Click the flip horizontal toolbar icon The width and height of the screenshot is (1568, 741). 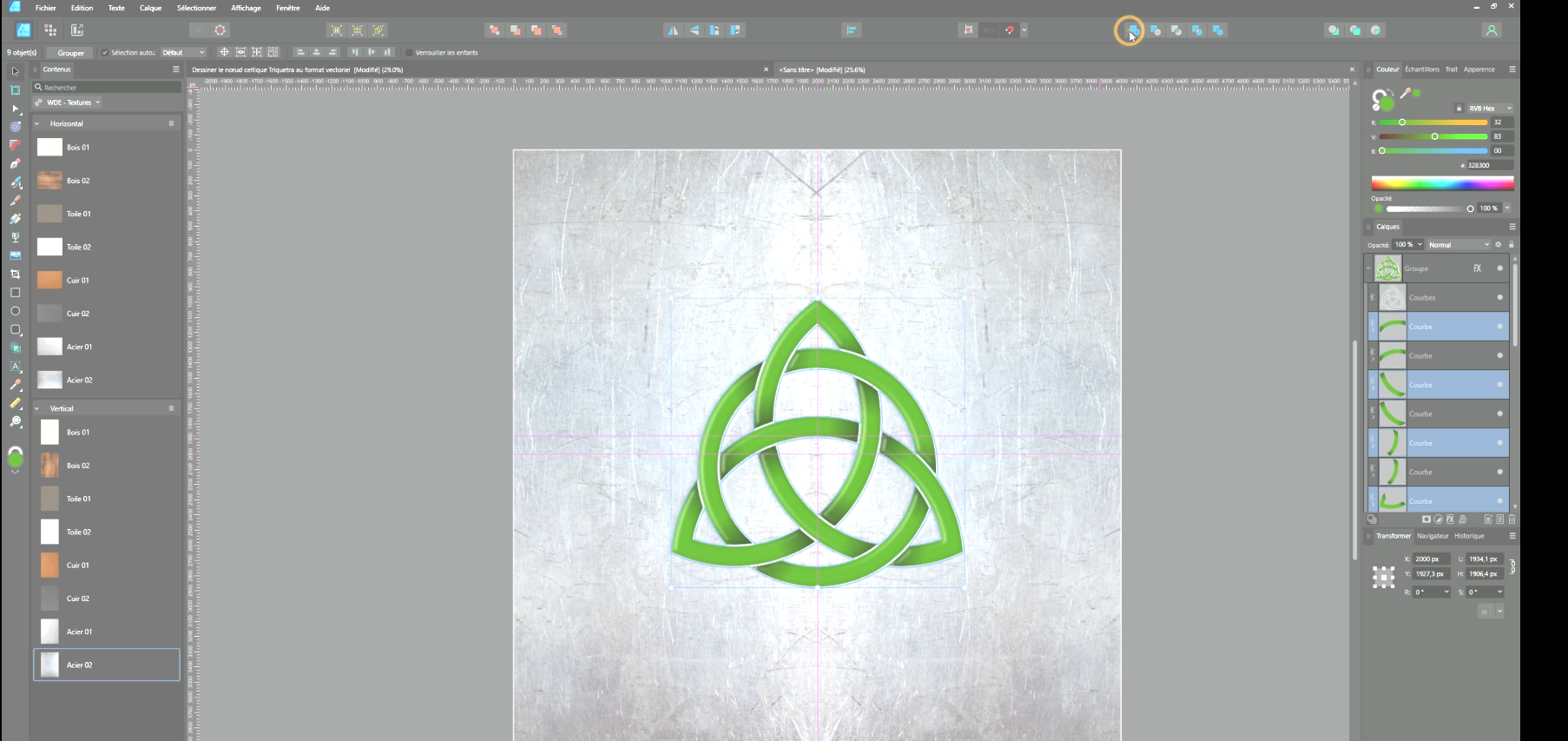tap(673, 30)
